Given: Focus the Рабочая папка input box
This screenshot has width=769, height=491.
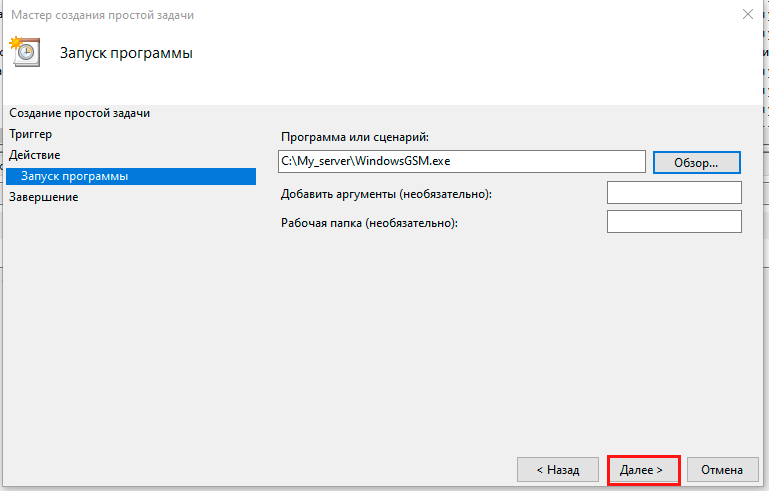Looking at the screenshot, I should pyautogui.click(x=673, y=221).
